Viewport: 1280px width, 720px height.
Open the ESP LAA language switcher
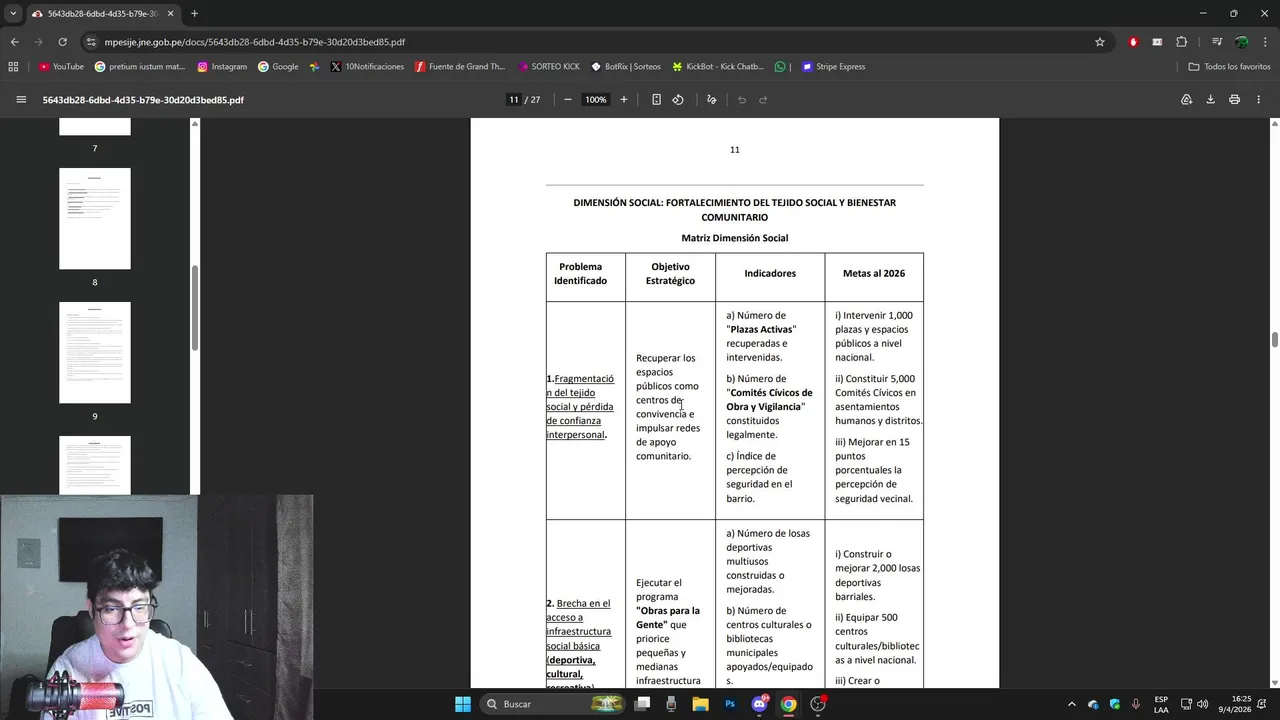click(1161, 704)
